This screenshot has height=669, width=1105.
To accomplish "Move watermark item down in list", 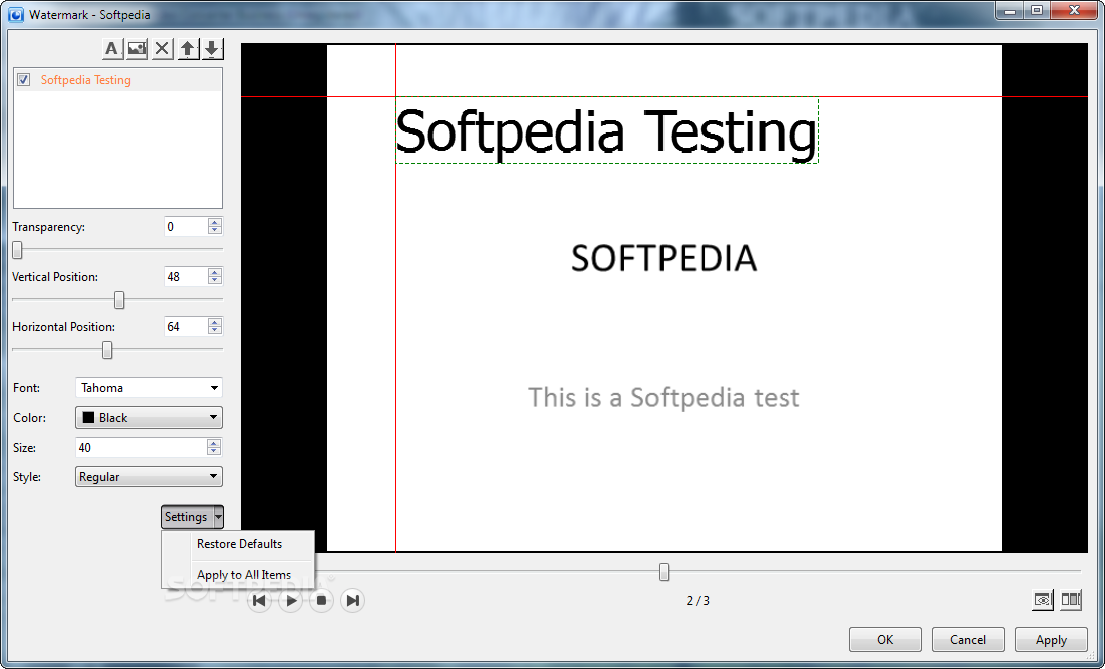I will pos(212,49).
